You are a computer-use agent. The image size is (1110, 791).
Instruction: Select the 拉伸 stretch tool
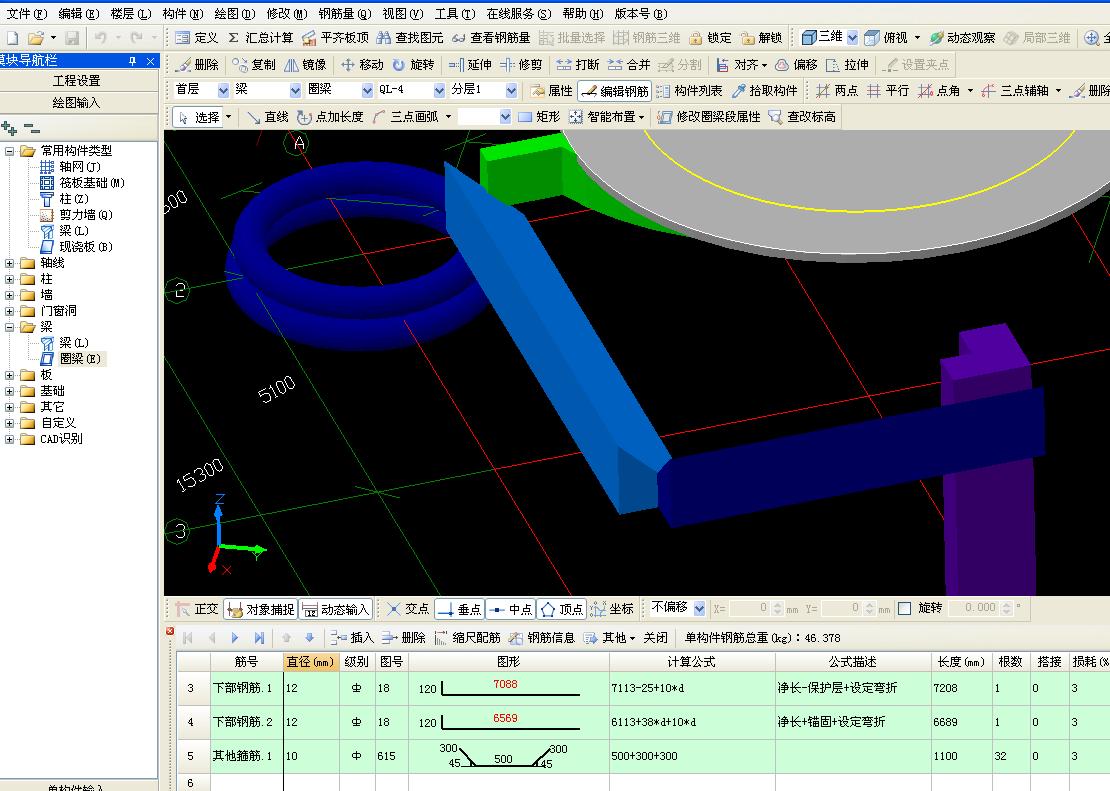click(847, 64)
